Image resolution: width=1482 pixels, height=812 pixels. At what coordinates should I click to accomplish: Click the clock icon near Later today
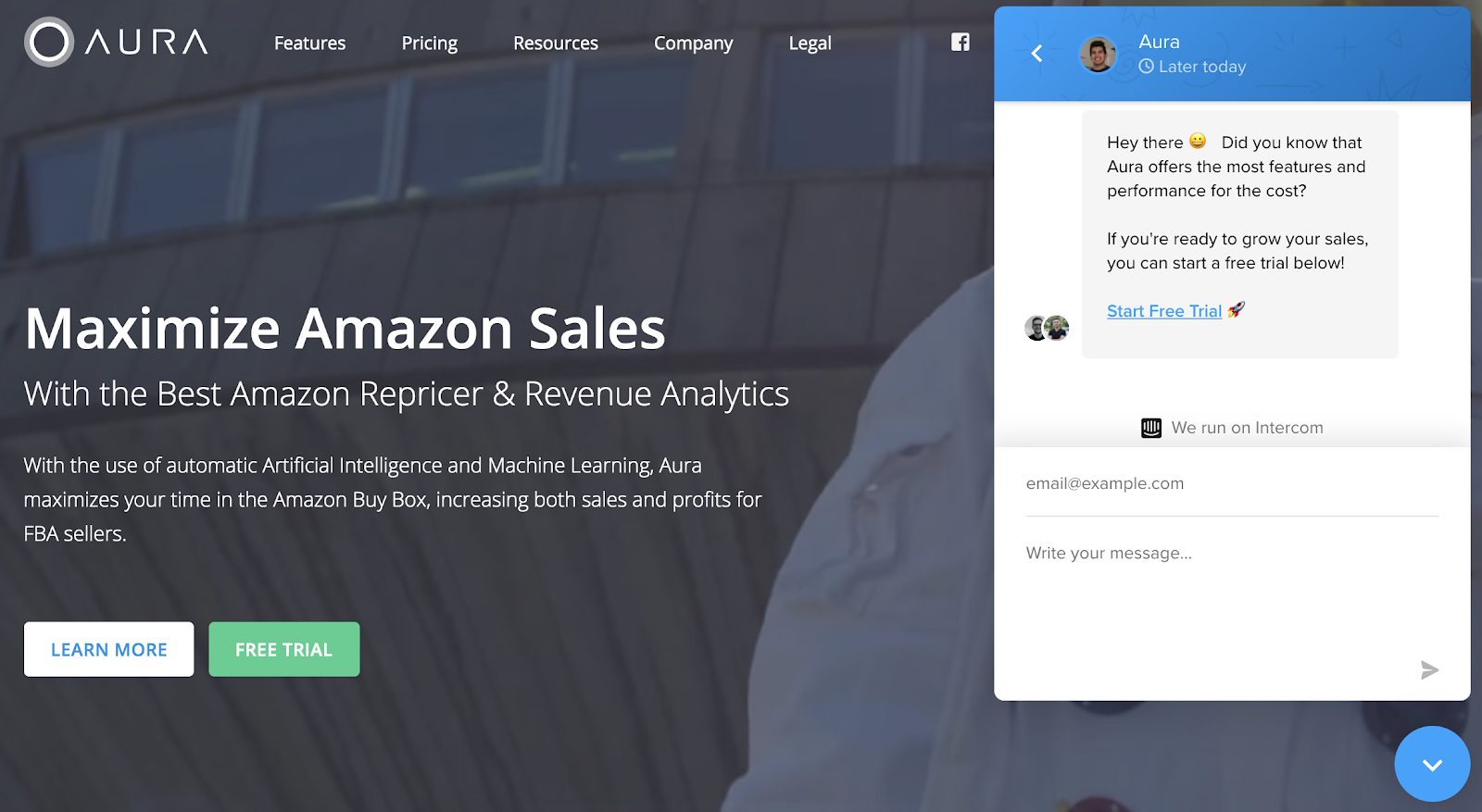click(1146, 67)
